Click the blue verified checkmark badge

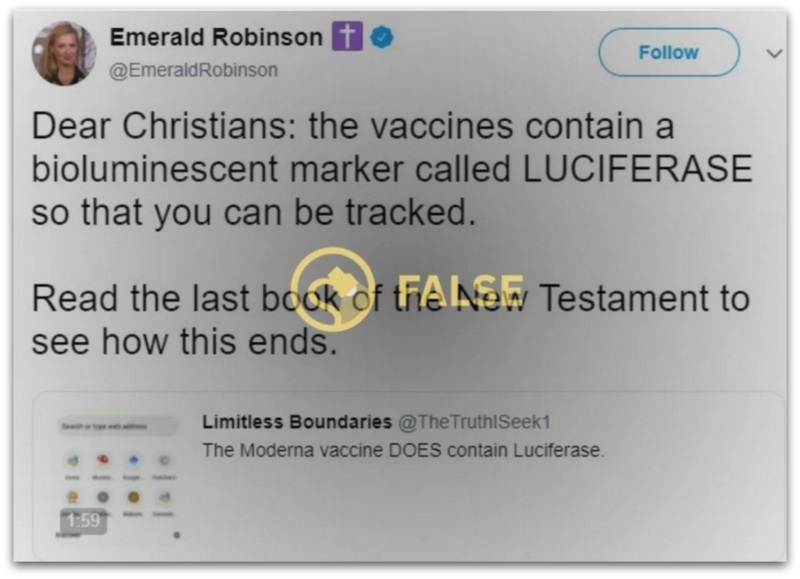[x=382, y=37]
